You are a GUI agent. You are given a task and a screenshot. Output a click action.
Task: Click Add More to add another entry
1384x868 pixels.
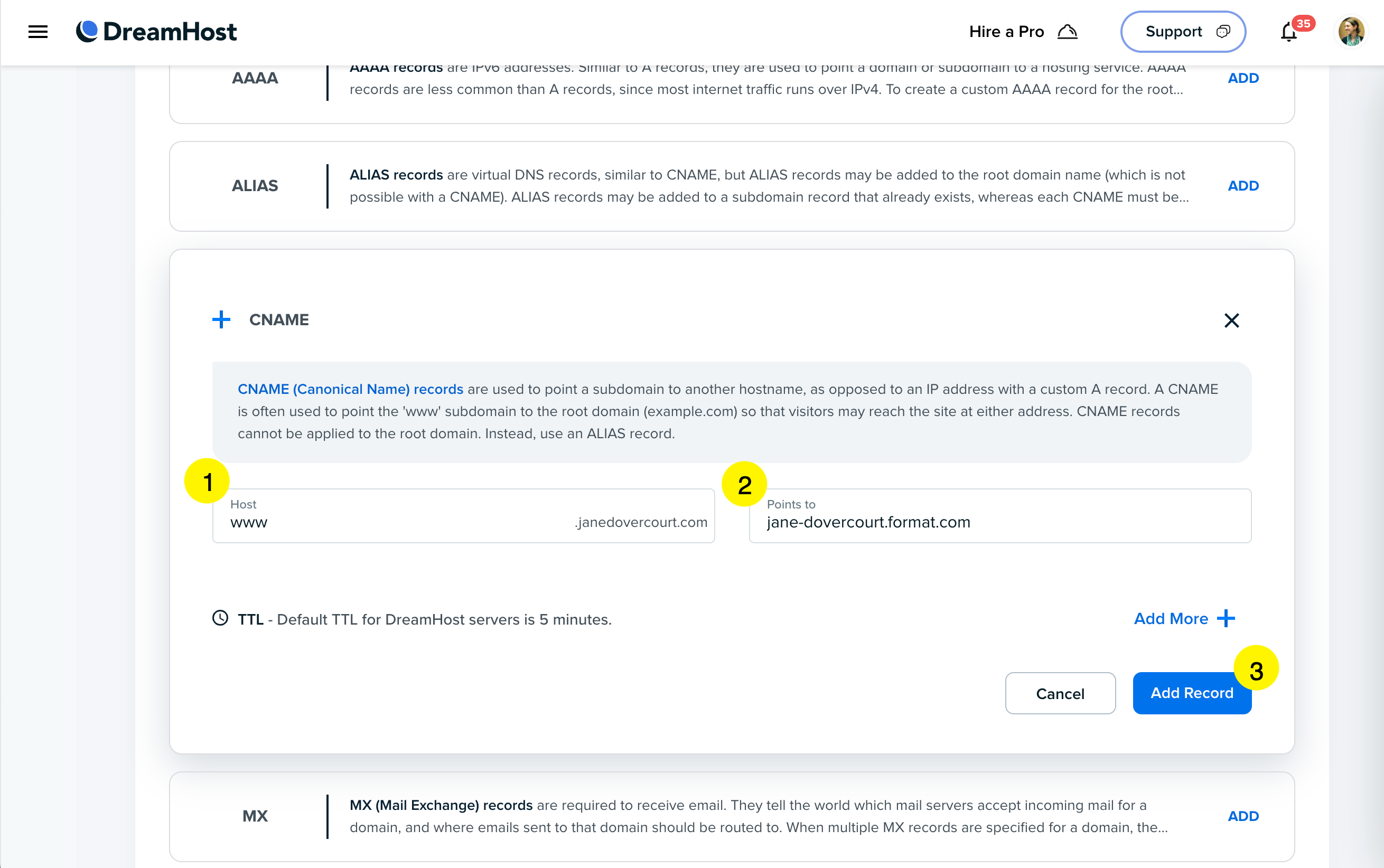1184,618
